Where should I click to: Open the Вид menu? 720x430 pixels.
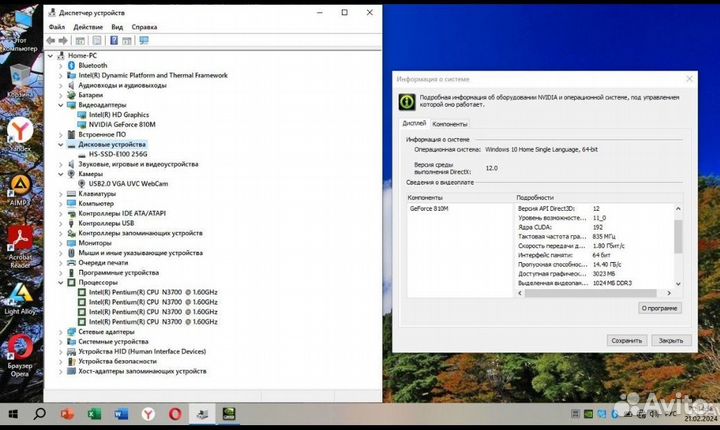tap(117, 27)
